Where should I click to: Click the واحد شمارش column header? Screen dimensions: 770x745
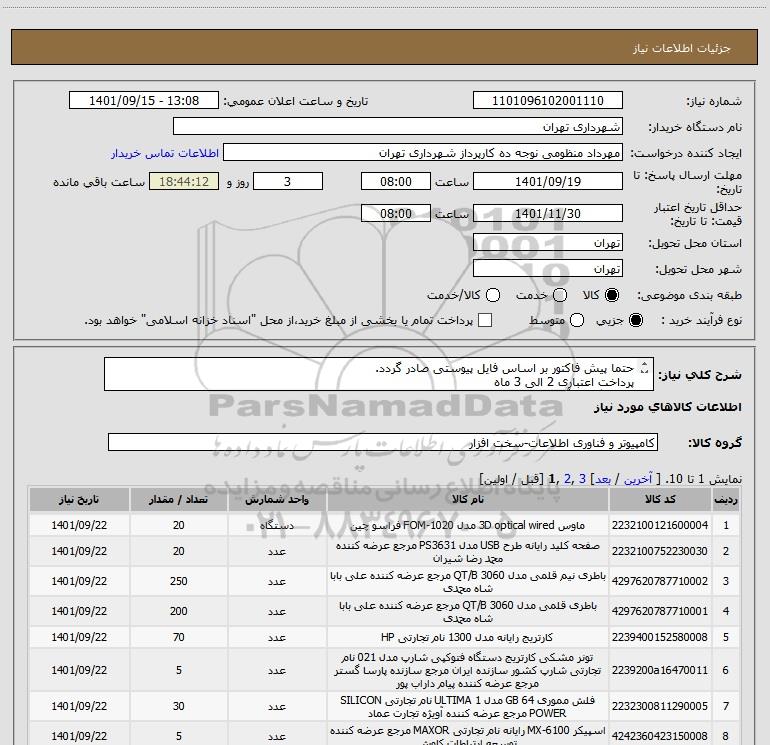(277, 499)
